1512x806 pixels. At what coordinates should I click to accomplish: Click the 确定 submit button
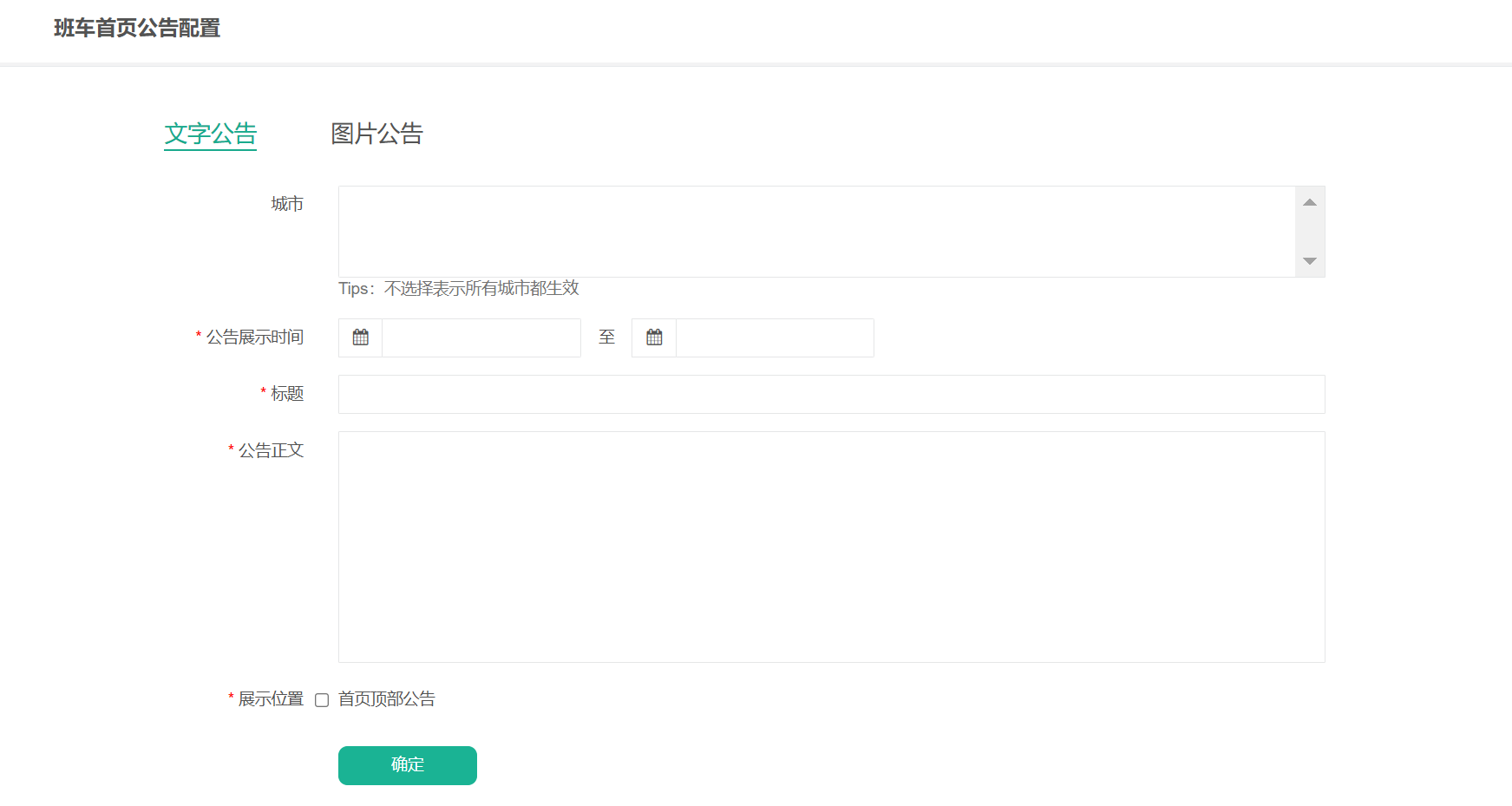point(407,765)
